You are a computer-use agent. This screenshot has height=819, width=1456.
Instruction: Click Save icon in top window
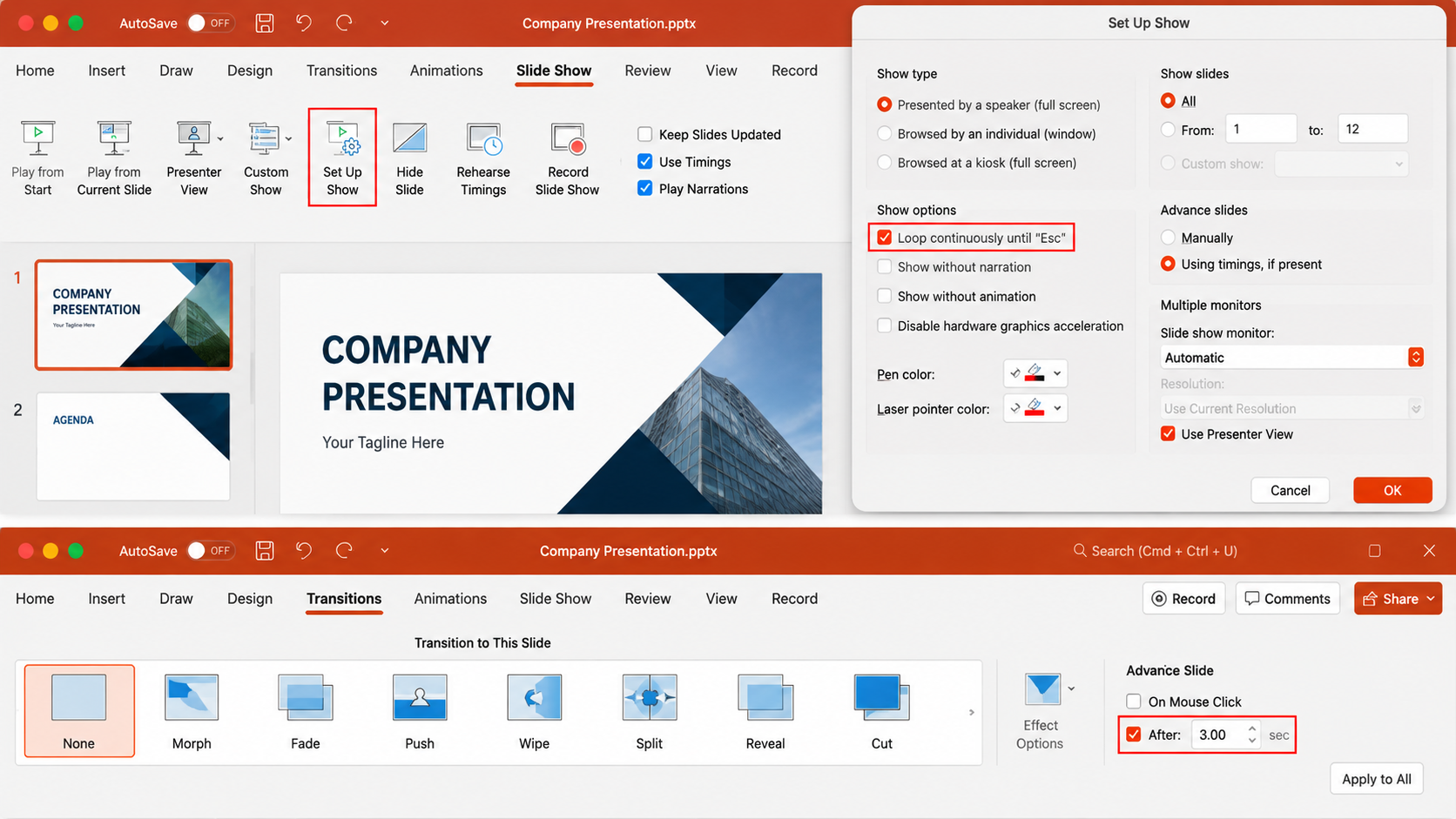pyautogui.click(x=265, y=23)
